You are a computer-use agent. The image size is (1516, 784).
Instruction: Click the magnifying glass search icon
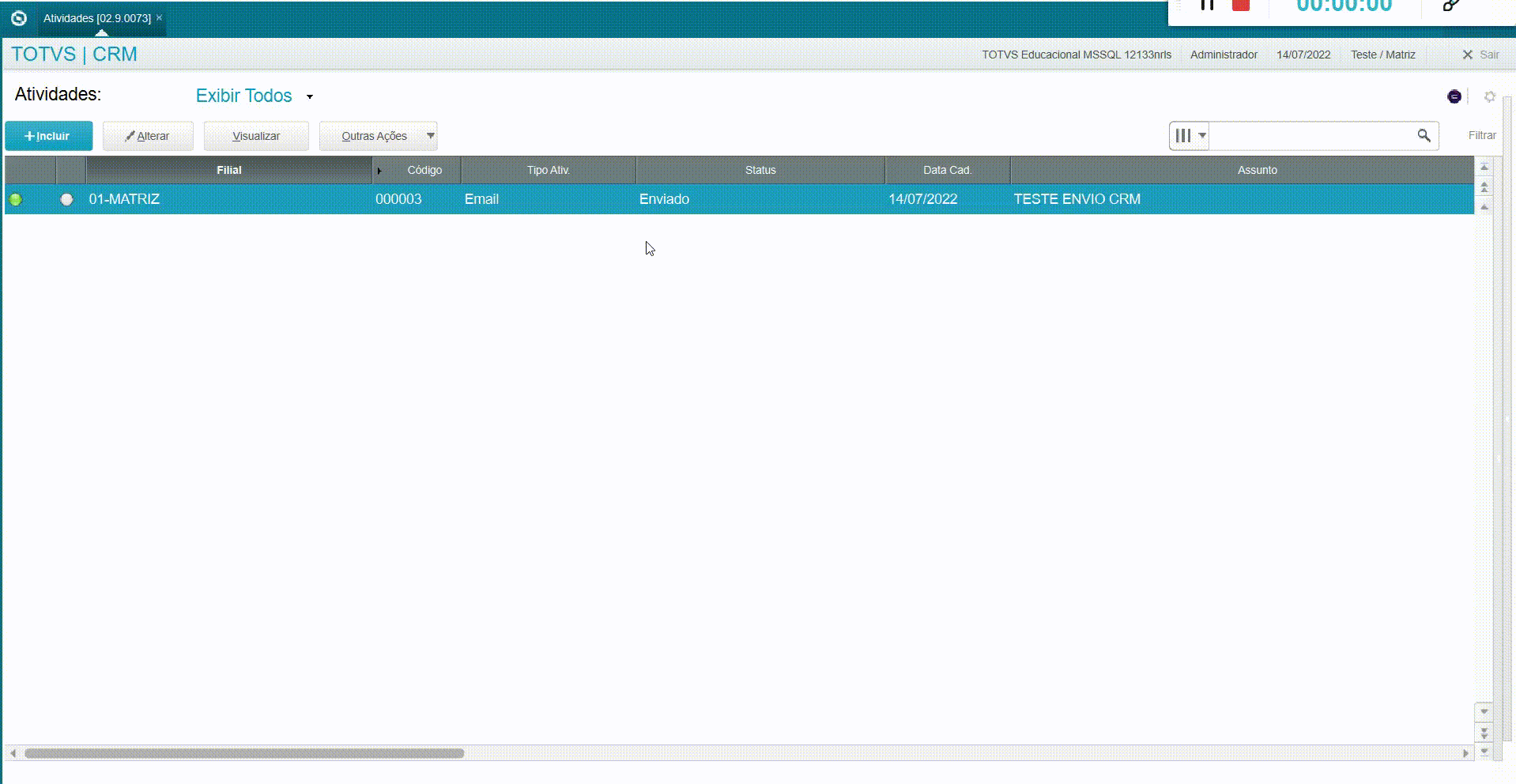click(1424, 136)
